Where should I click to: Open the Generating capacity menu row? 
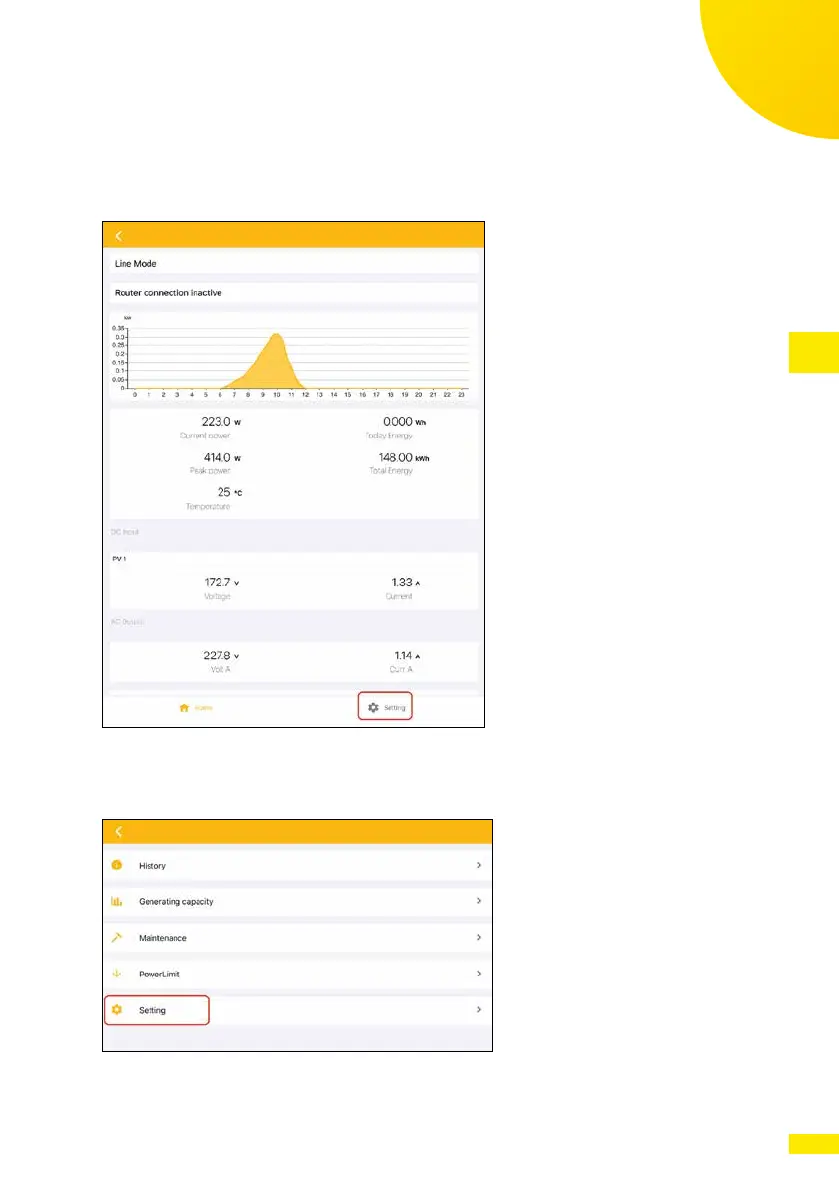(x=297, y=901)
